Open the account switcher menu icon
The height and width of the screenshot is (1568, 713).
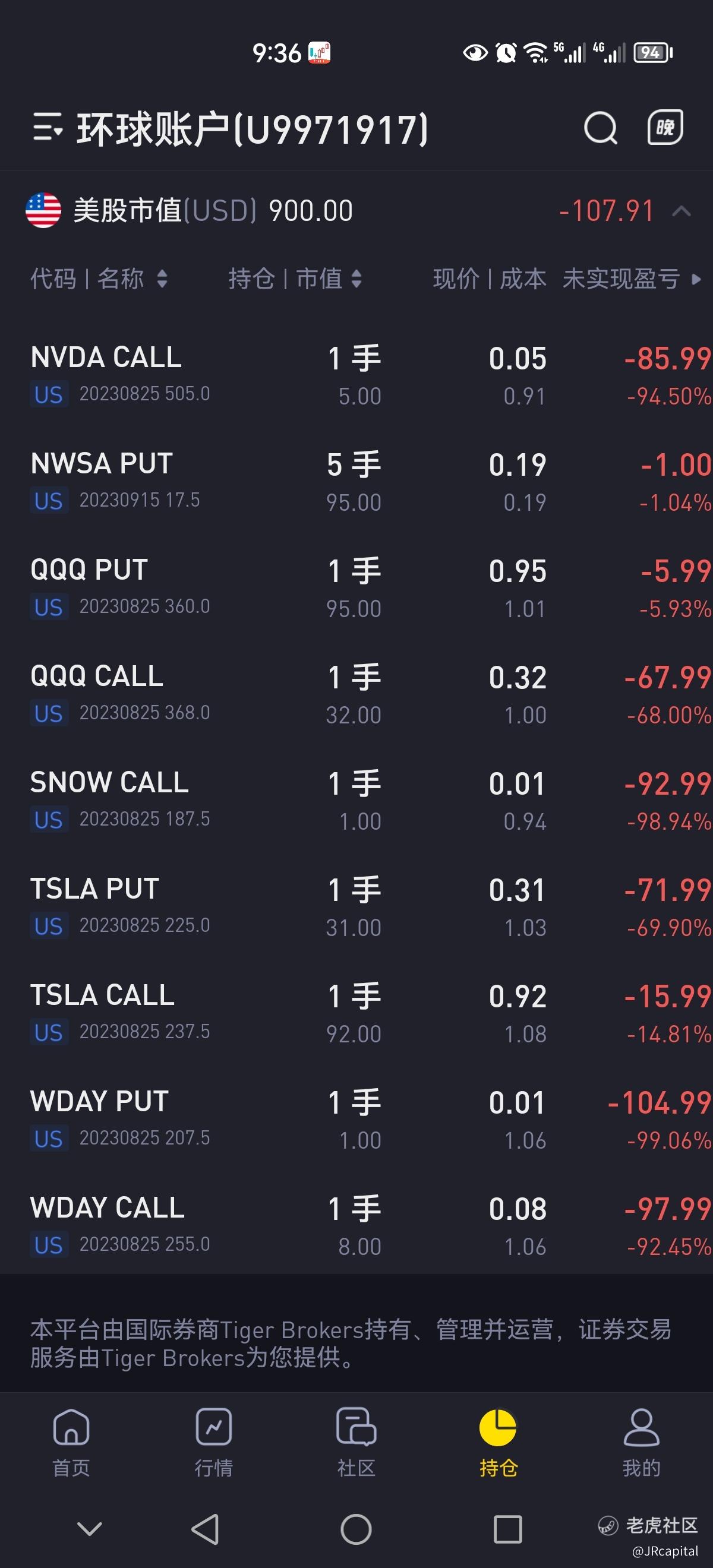click(x=48, y=127)
